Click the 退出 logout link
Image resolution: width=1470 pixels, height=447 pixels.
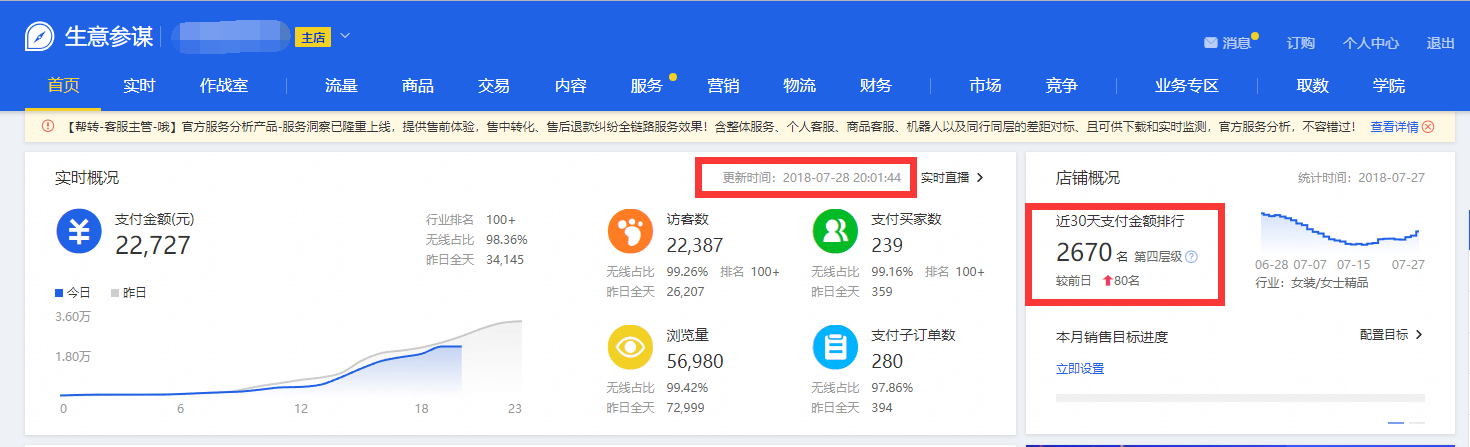(x=1441, y=43)
